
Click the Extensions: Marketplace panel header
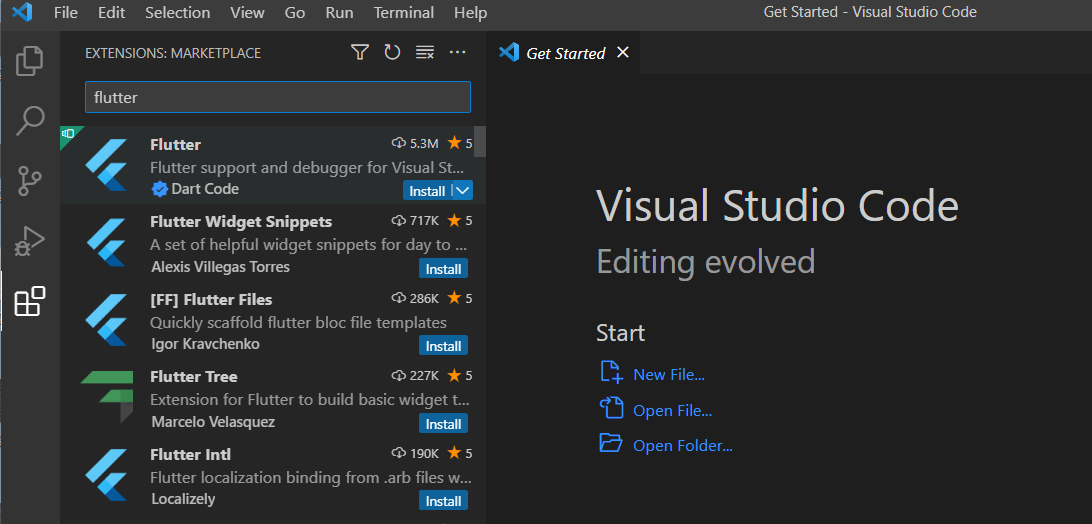tap(173, 53)
